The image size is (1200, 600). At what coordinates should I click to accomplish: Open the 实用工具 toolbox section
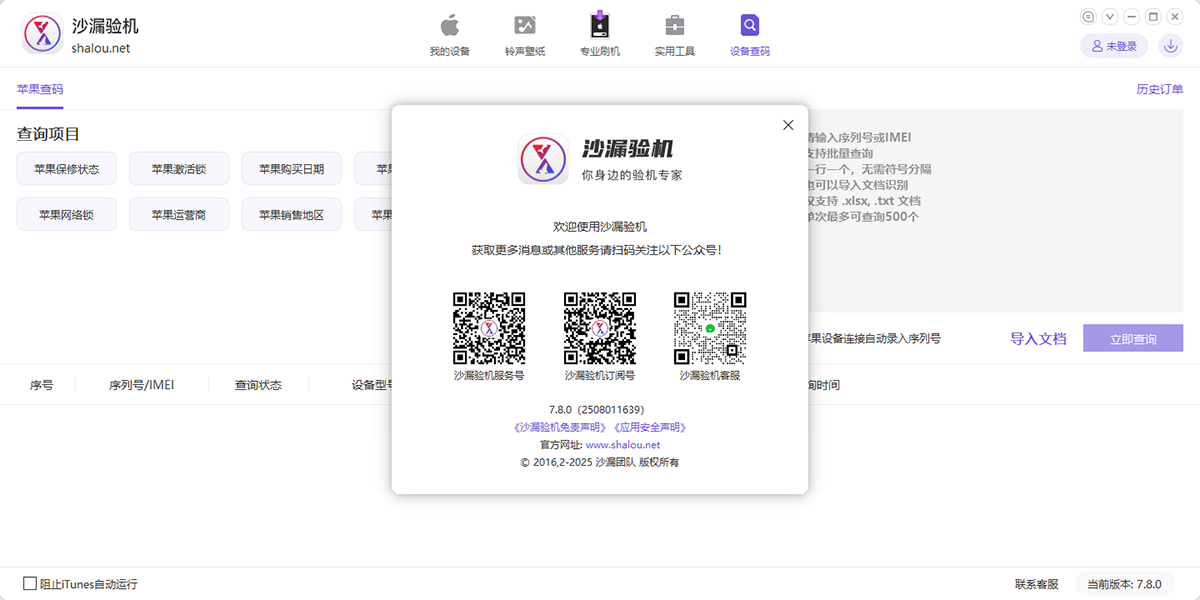(675, 35)
